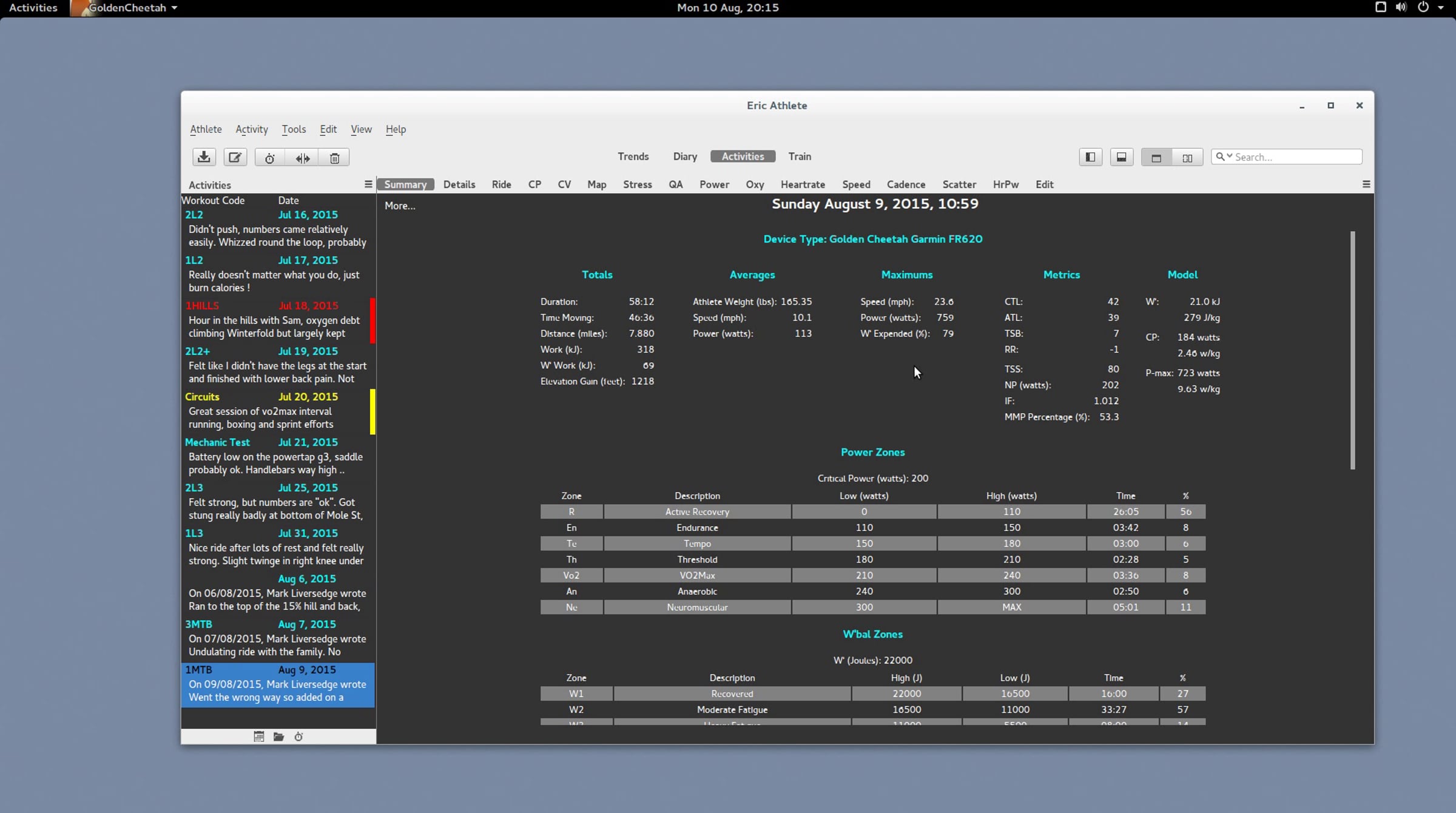Open the chart tabs hamburger menu at right

pyautogui.click(x=1366, y=184)
